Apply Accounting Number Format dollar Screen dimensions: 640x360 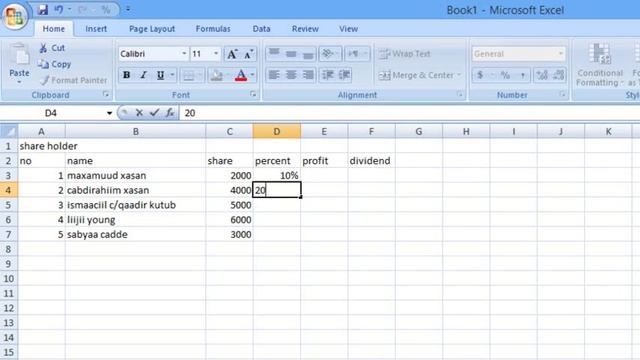(480, 75)
